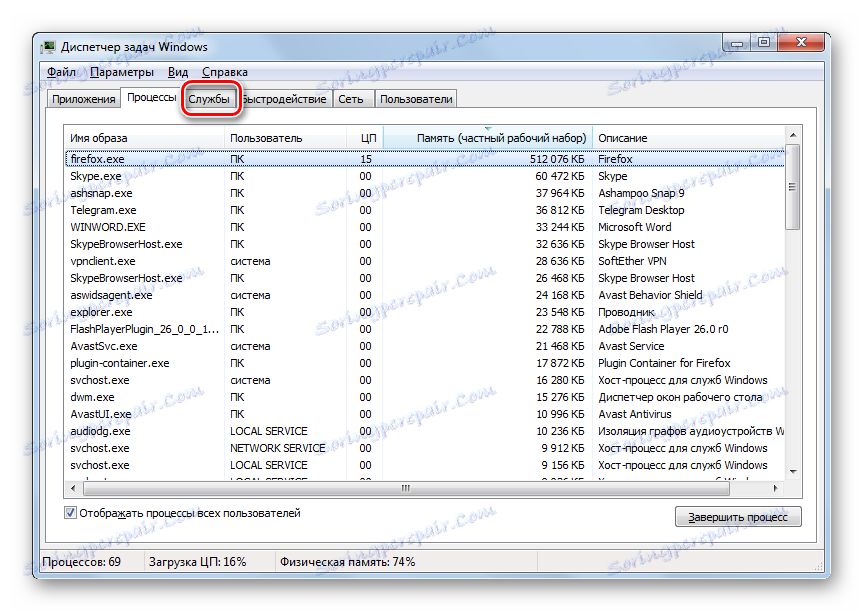864x612 pixels.
Task: Click the horizontal scrollbar right arrow
Action: 776,488
